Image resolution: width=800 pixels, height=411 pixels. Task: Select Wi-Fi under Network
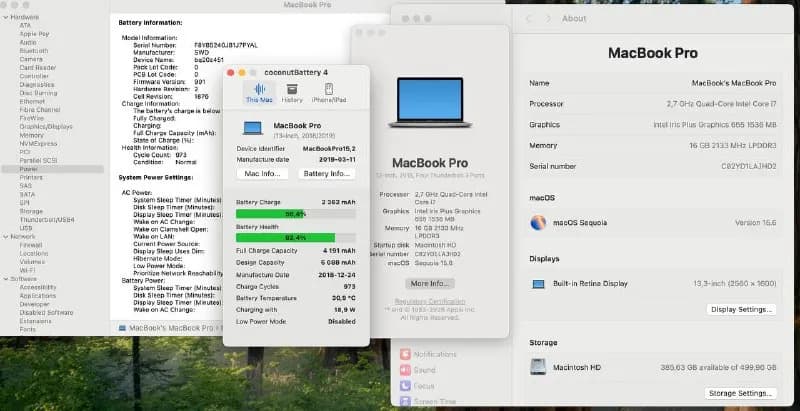tap(28, 270)
